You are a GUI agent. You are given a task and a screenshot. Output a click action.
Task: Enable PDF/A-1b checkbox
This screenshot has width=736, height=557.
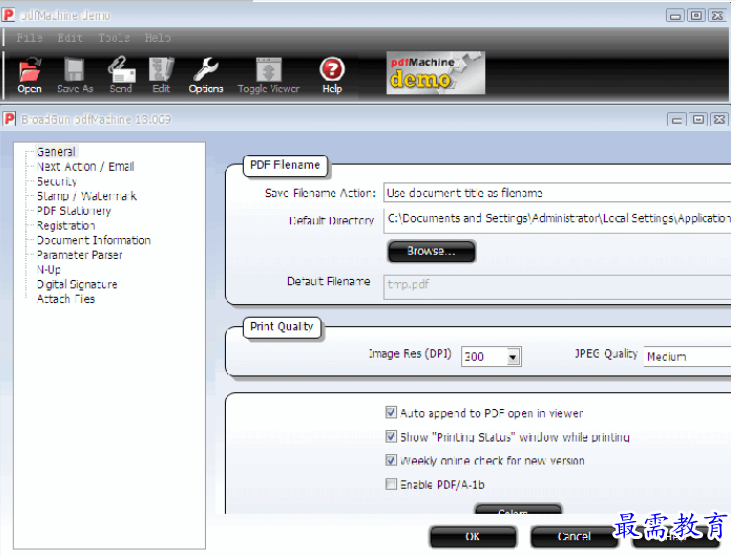[x=391, y=484]
